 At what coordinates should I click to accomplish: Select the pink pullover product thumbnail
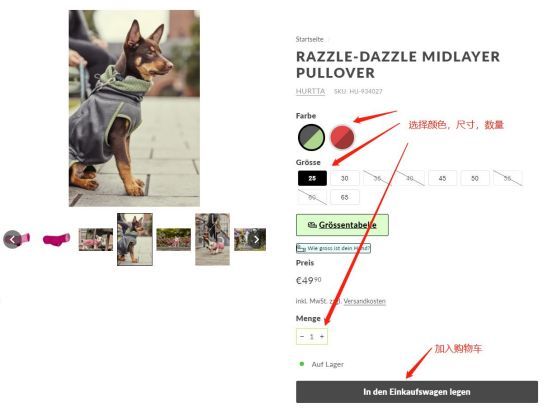pos(56,239)
